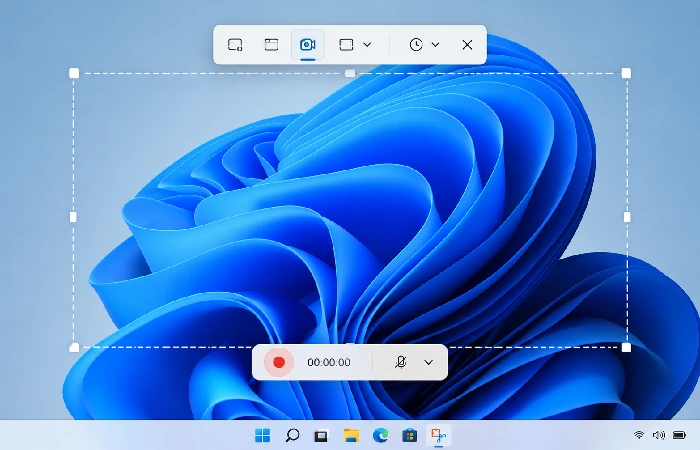Expand the snip shape dropdown arrow

click(367, 45)
